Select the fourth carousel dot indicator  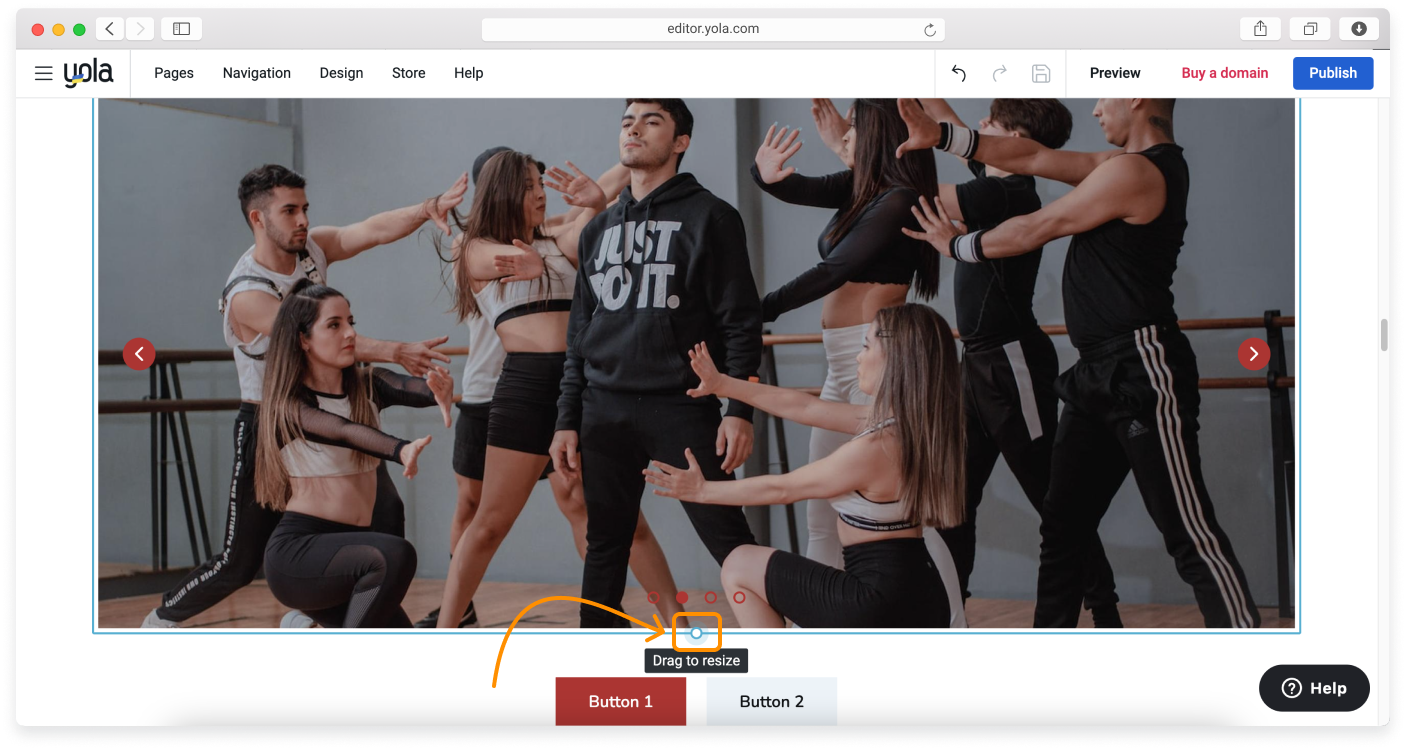point(739,597)
